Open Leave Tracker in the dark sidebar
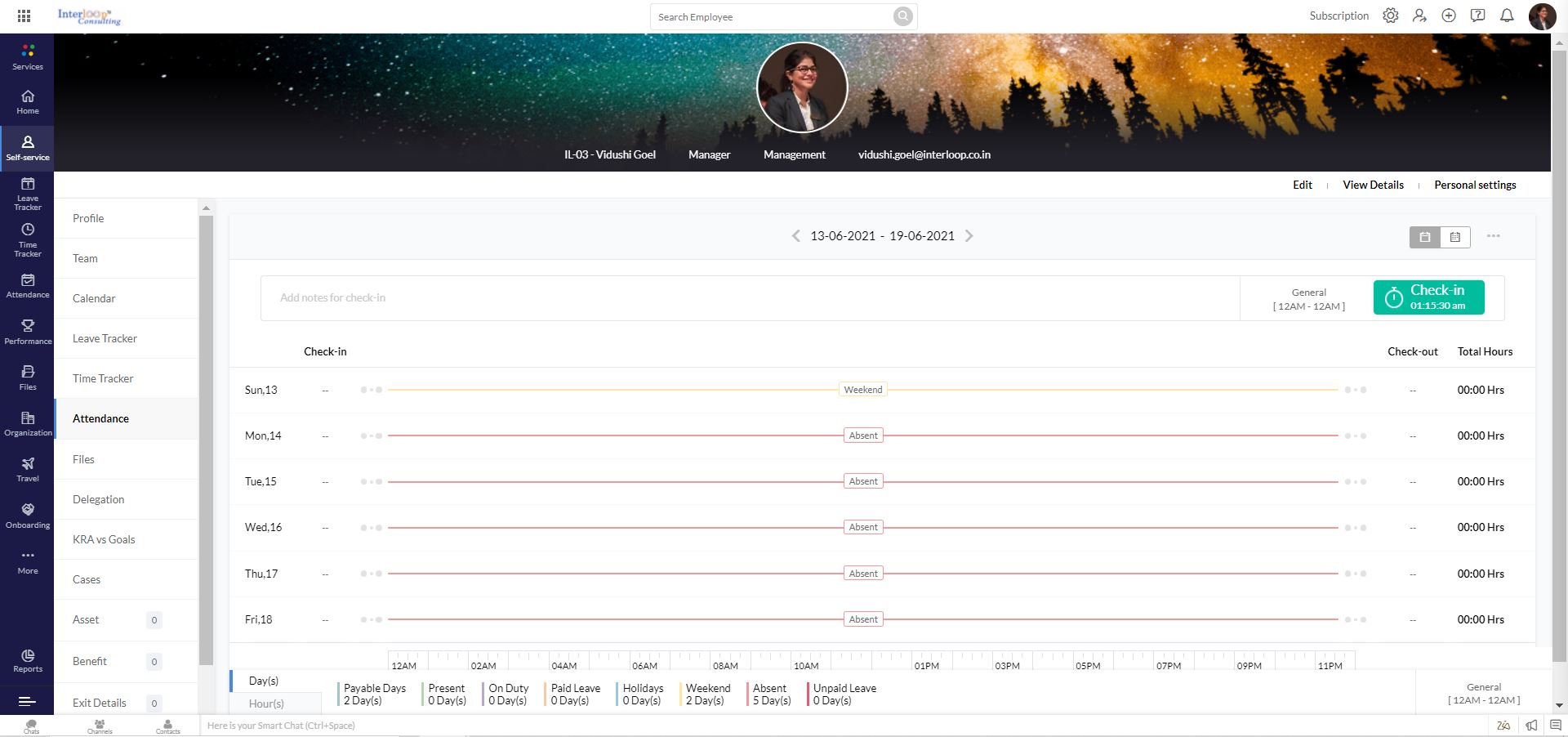Viewport: 1568px width, 737px height. pos(28,194)
